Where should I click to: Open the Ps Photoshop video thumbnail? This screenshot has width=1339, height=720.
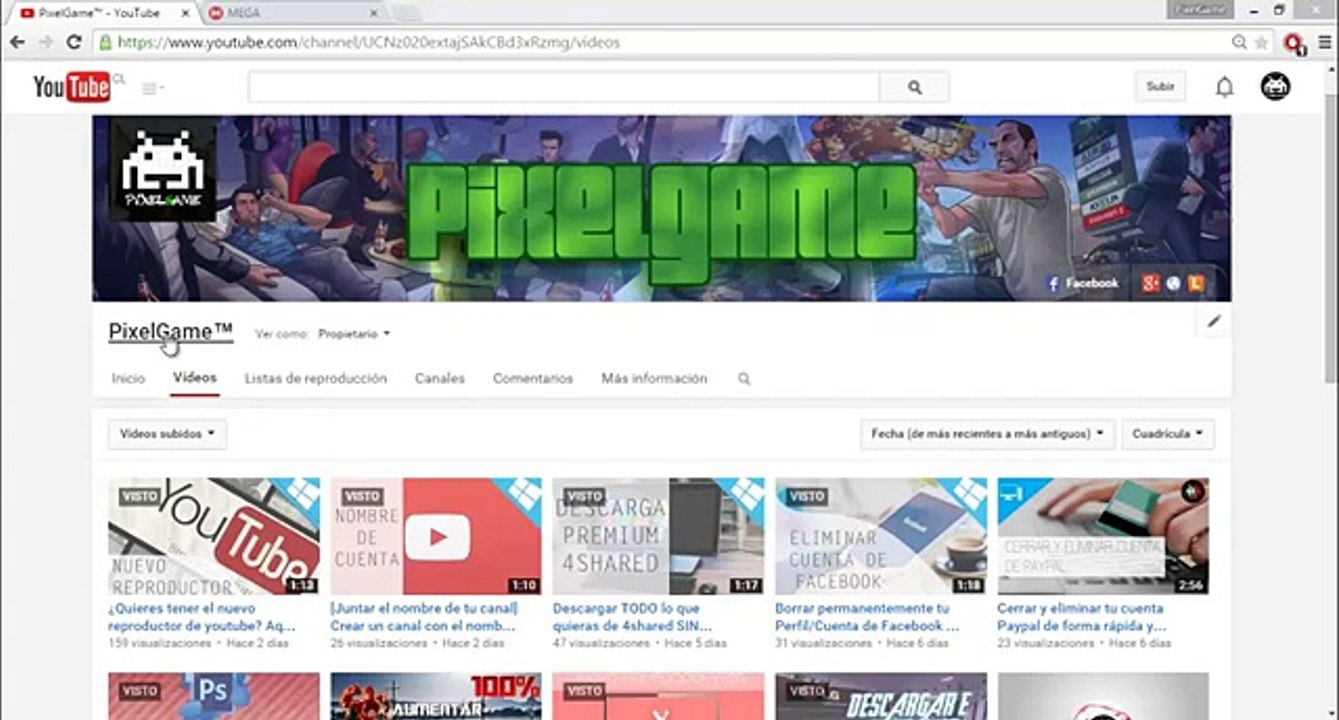[214, 696]
